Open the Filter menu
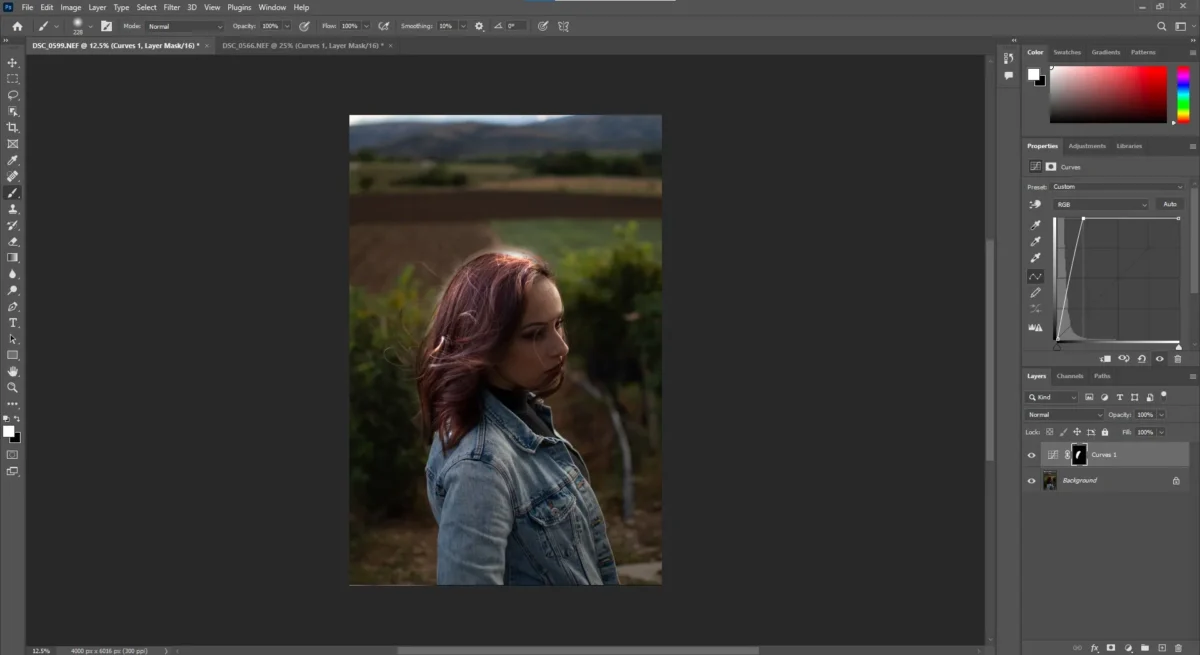 point(172,7)
